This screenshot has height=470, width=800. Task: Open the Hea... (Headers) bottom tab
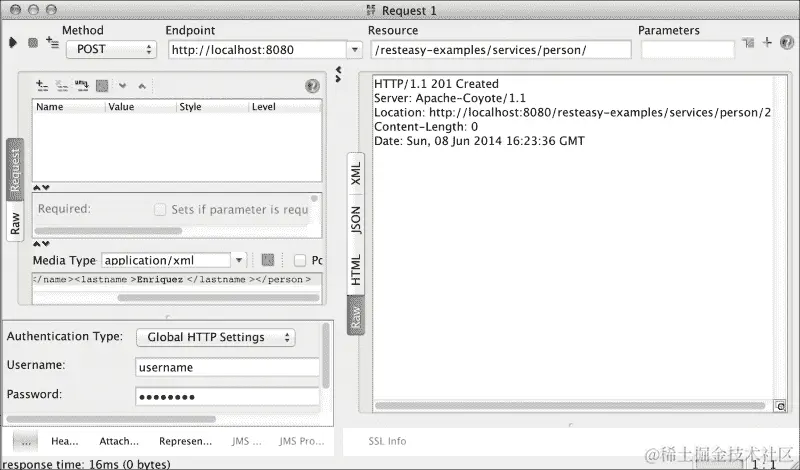click(x=65, y=441)
